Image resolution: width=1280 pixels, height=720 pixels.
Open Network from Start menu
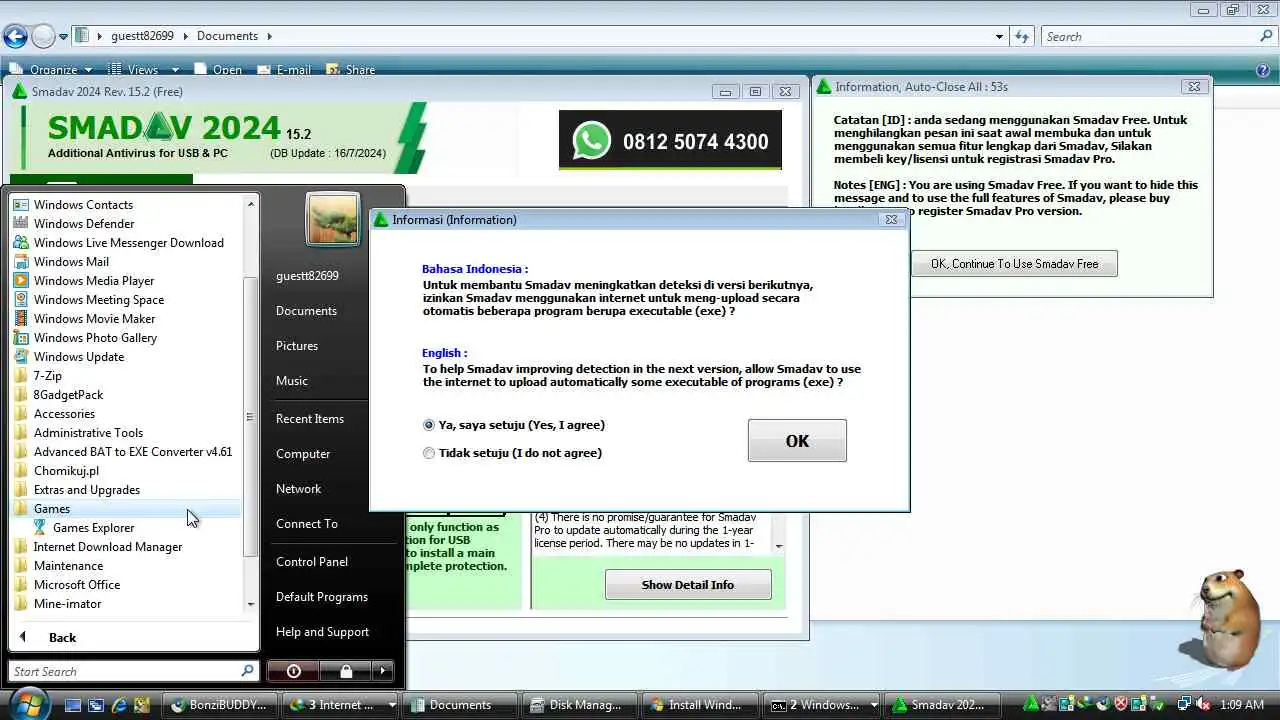[298, 489]
